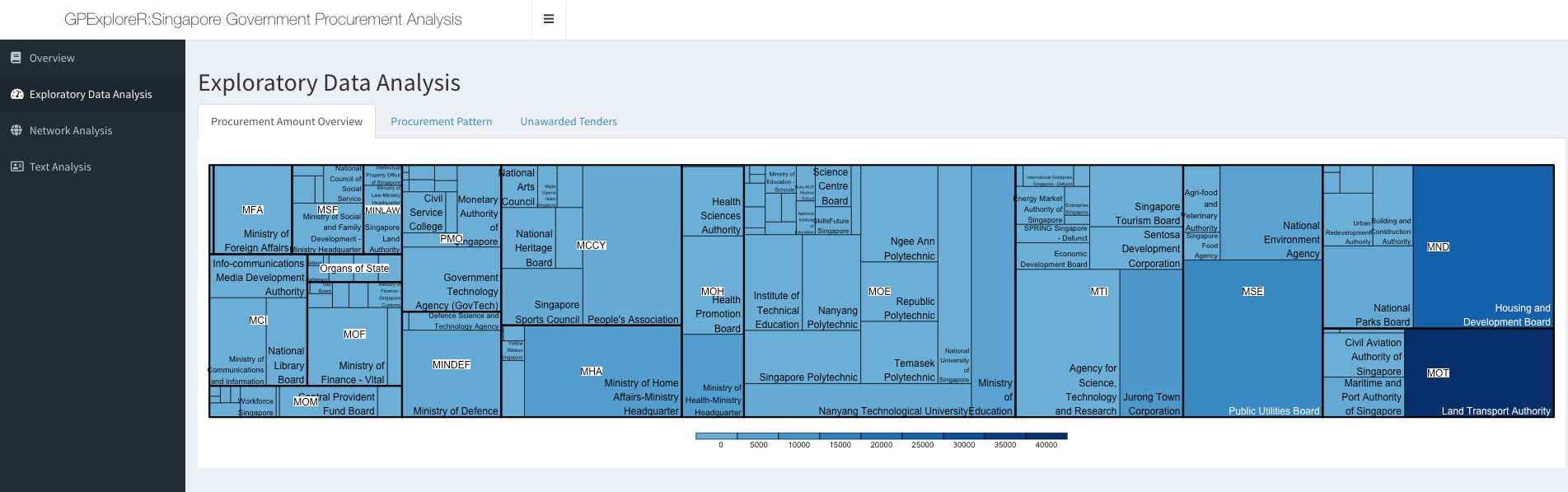Select the Singapore Tourism Board tile
1568x492 pixels.
pos(1137,196)
